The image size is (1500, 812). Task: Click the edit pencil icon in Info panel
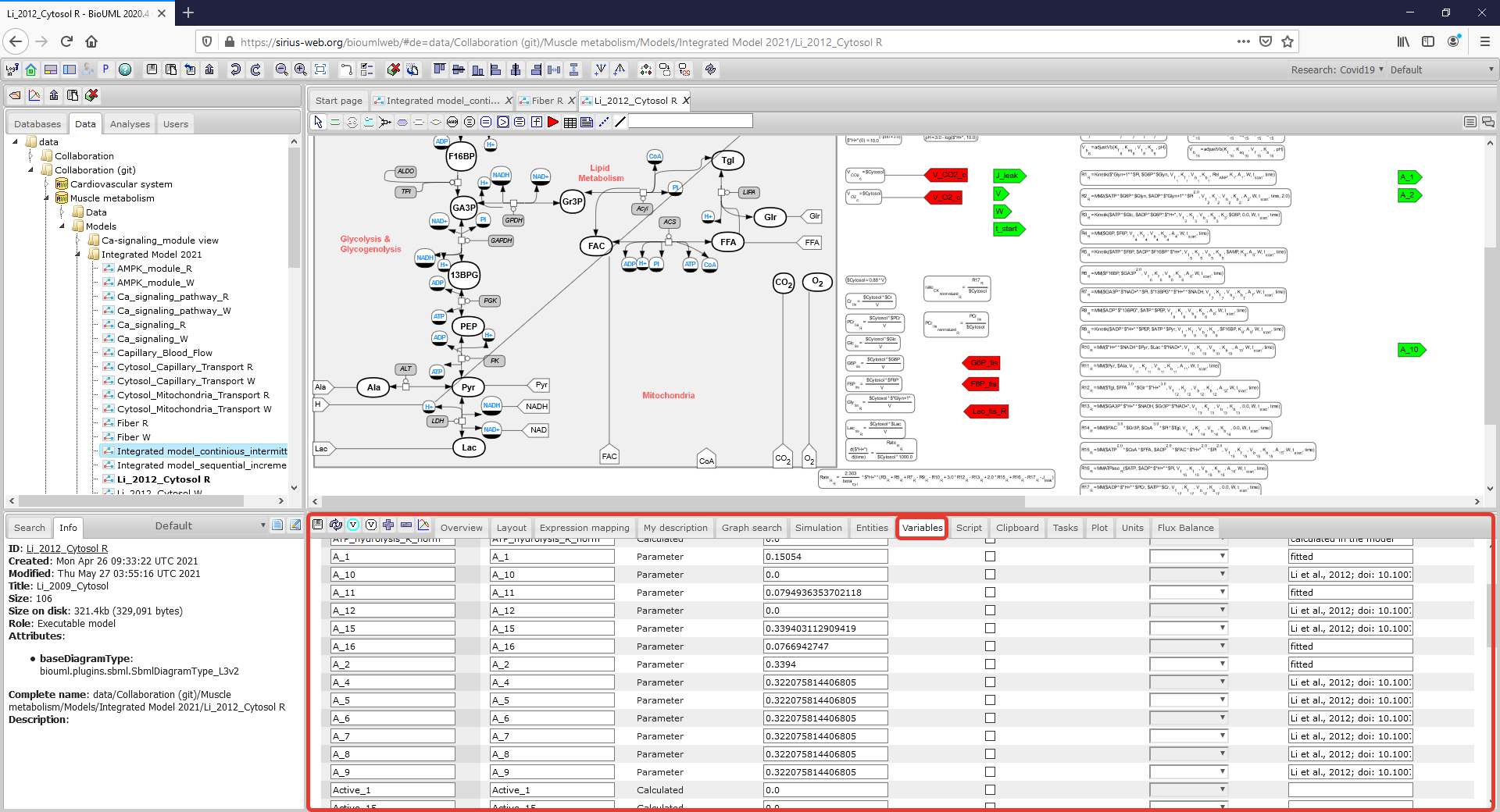pyautogui.click(x=295, y=525)
